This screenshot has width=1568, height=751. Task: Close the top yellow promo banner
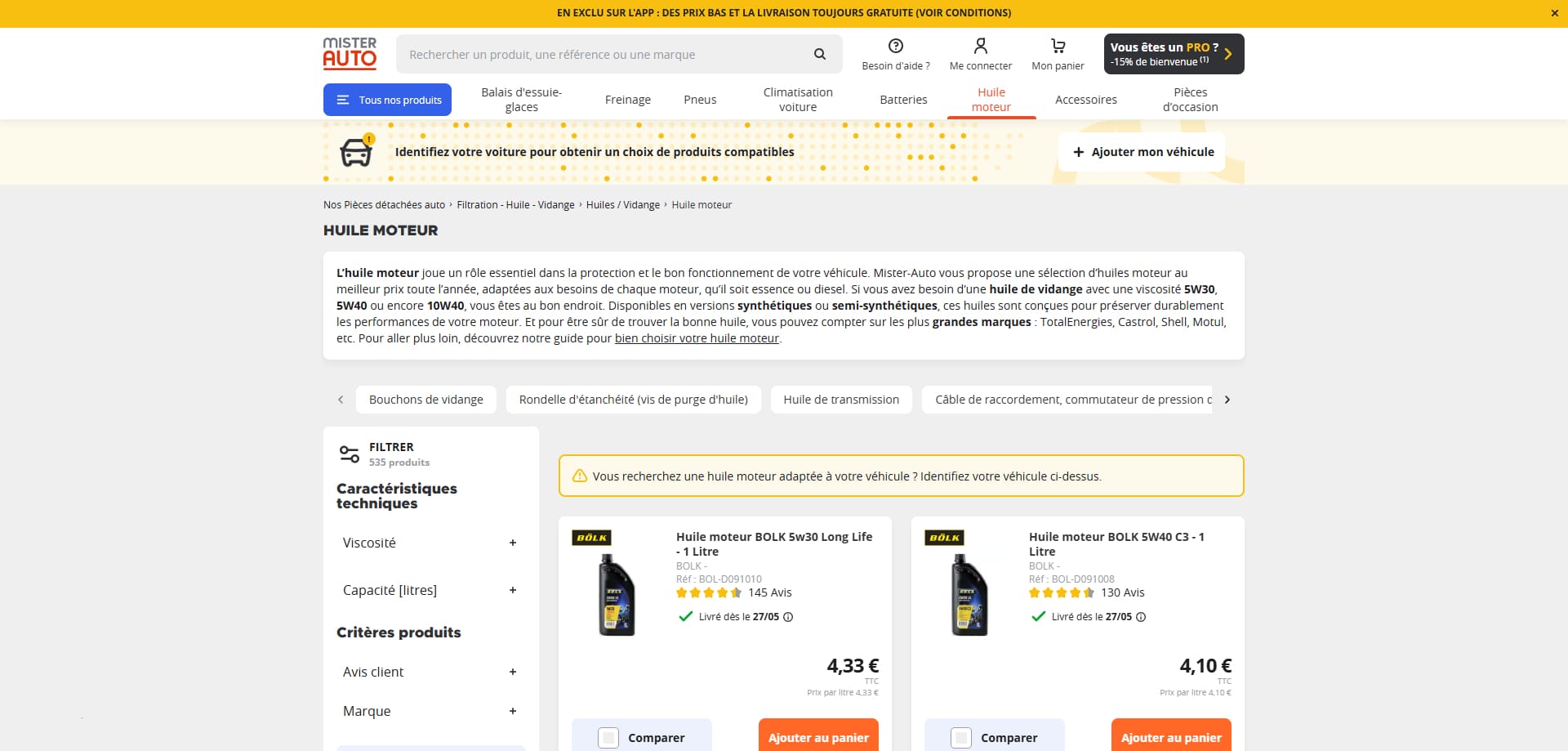(x=1555, y=13)
